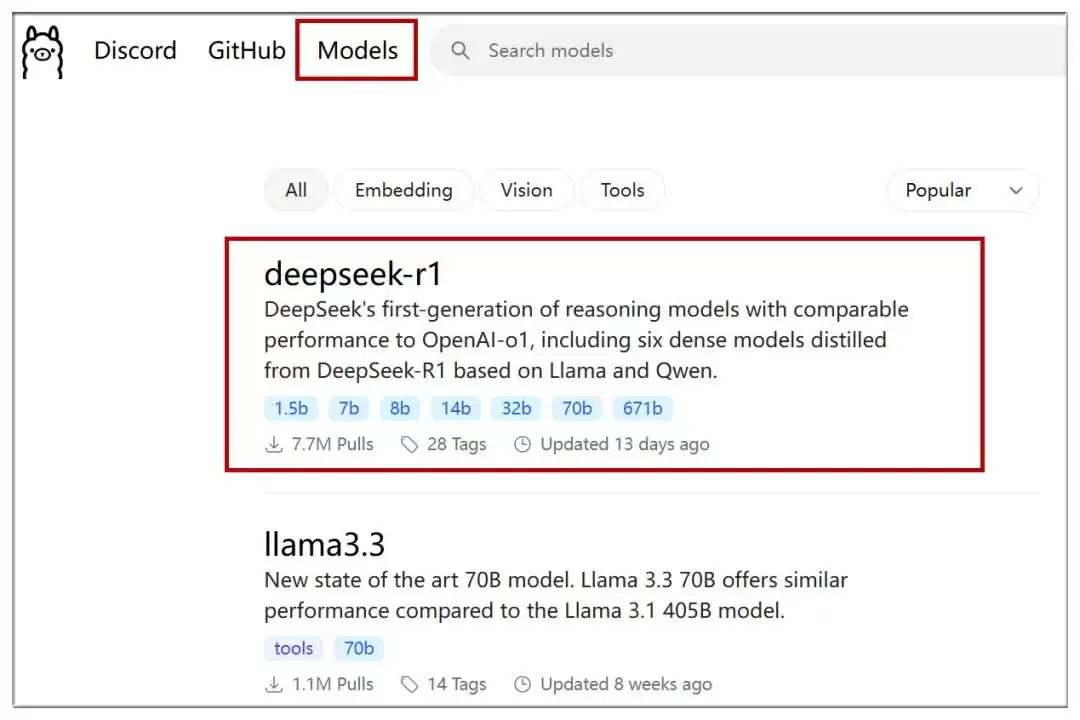1080x720 pixels.
Task: Go to the GitHub nav link
Action: click(x=246, y=50)
